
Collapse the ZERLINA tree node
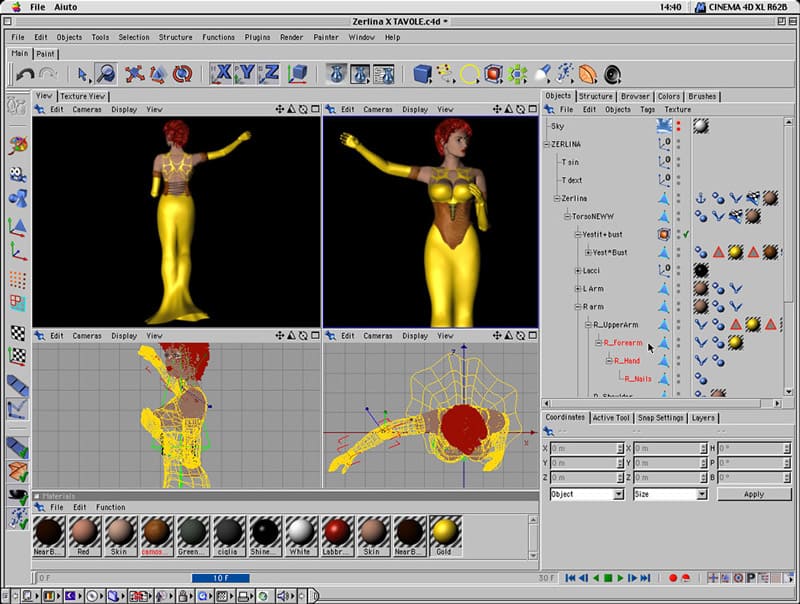click(x=547, y=144)
